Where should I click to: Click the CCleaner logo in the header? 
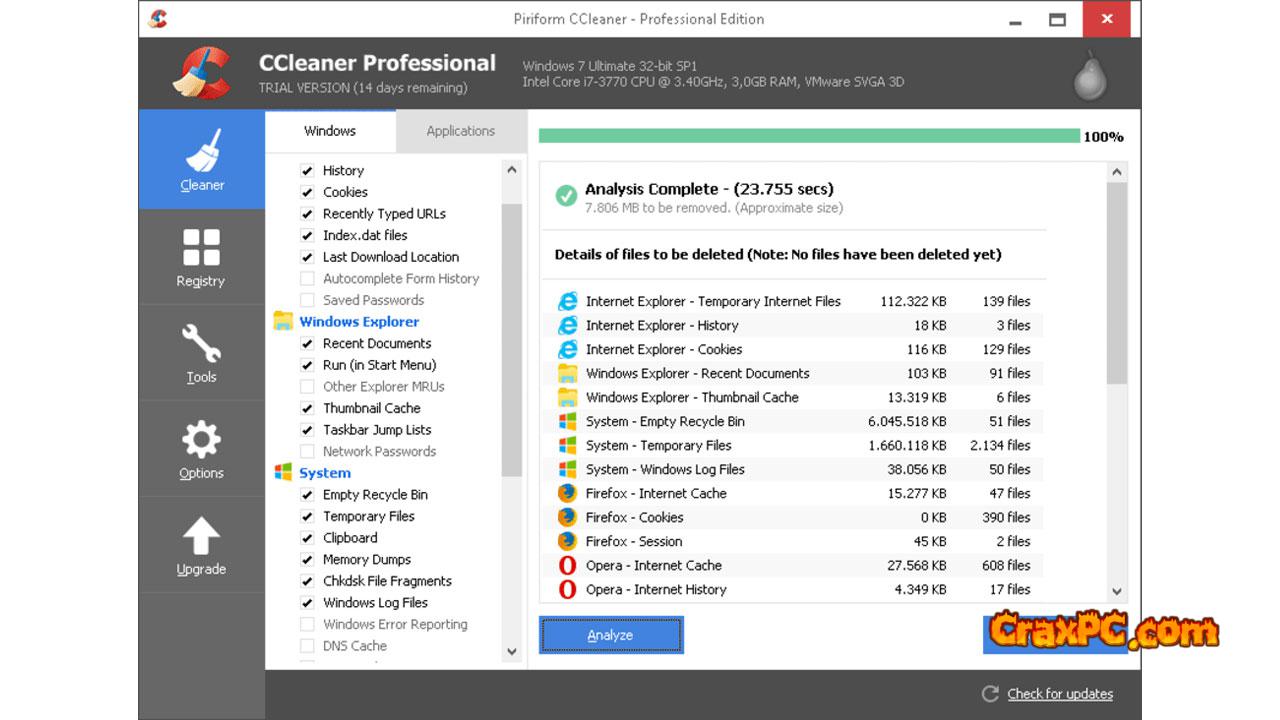coord(202,74)
